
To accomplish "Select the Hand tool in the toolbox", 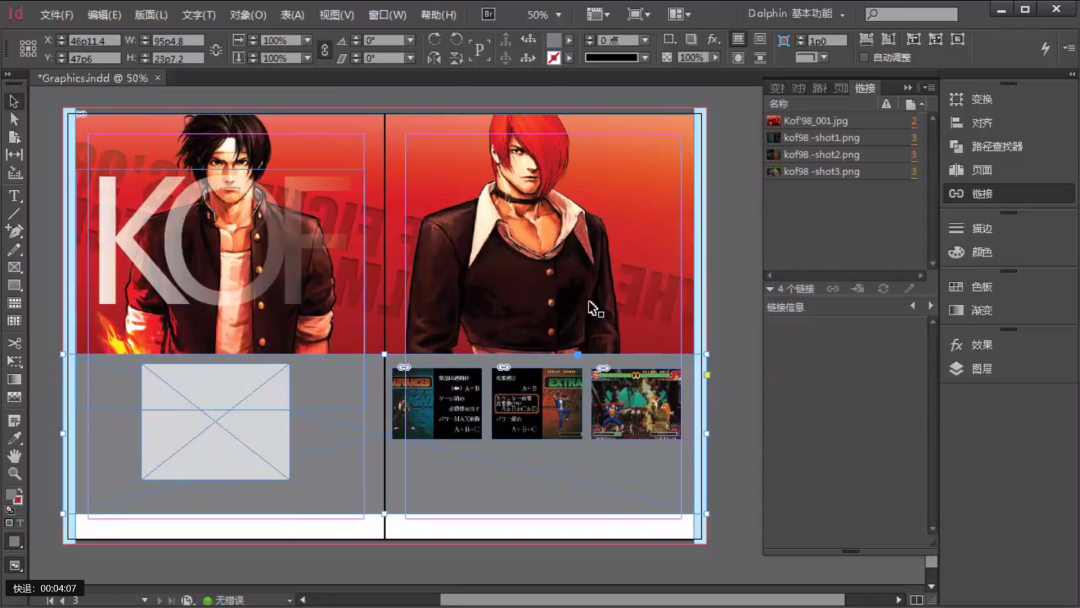I will [14, 456].
